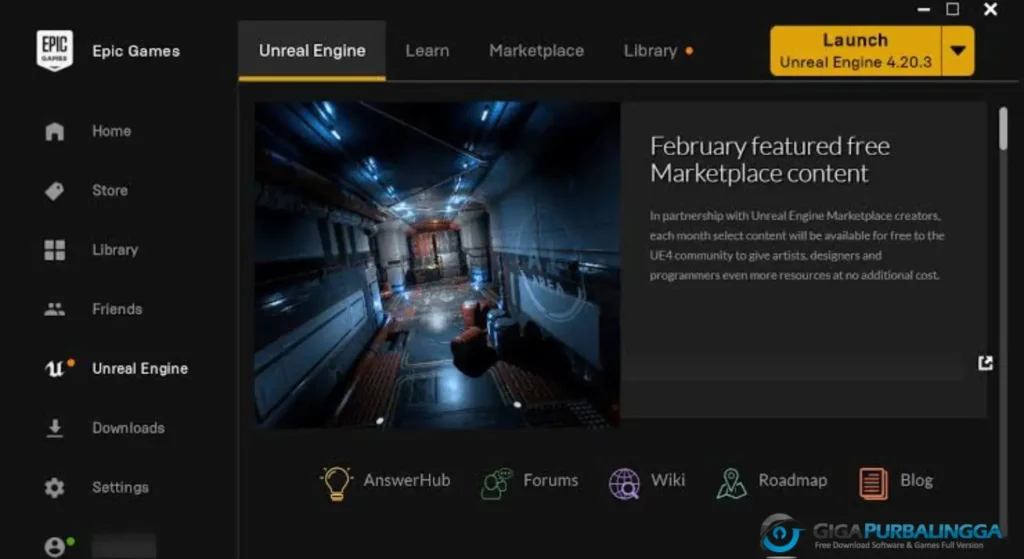Close the launcher window
This screenshot has height=559, width=1024.
[x=990, y=9]
